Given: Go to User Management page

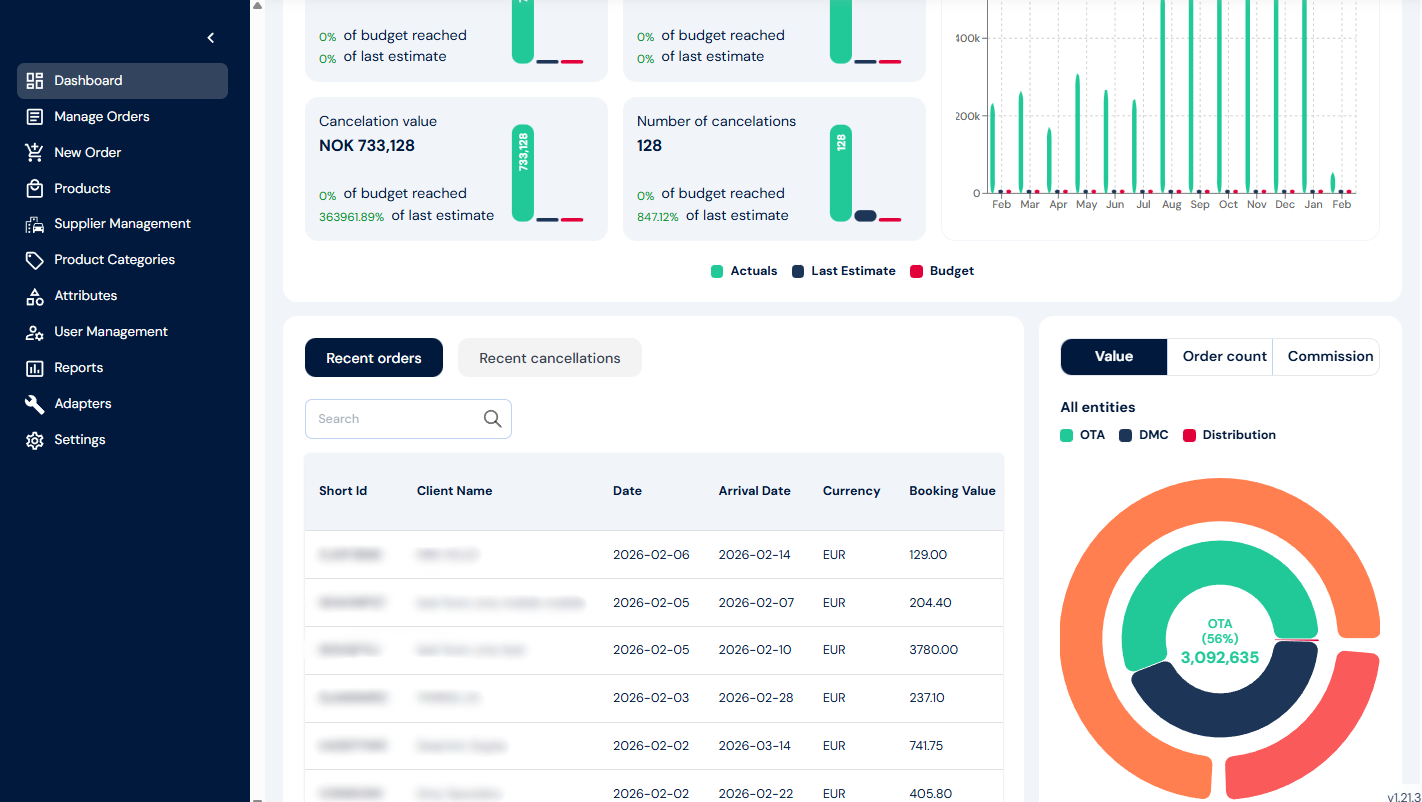Looking at the screenshot, I should [110, 332].
